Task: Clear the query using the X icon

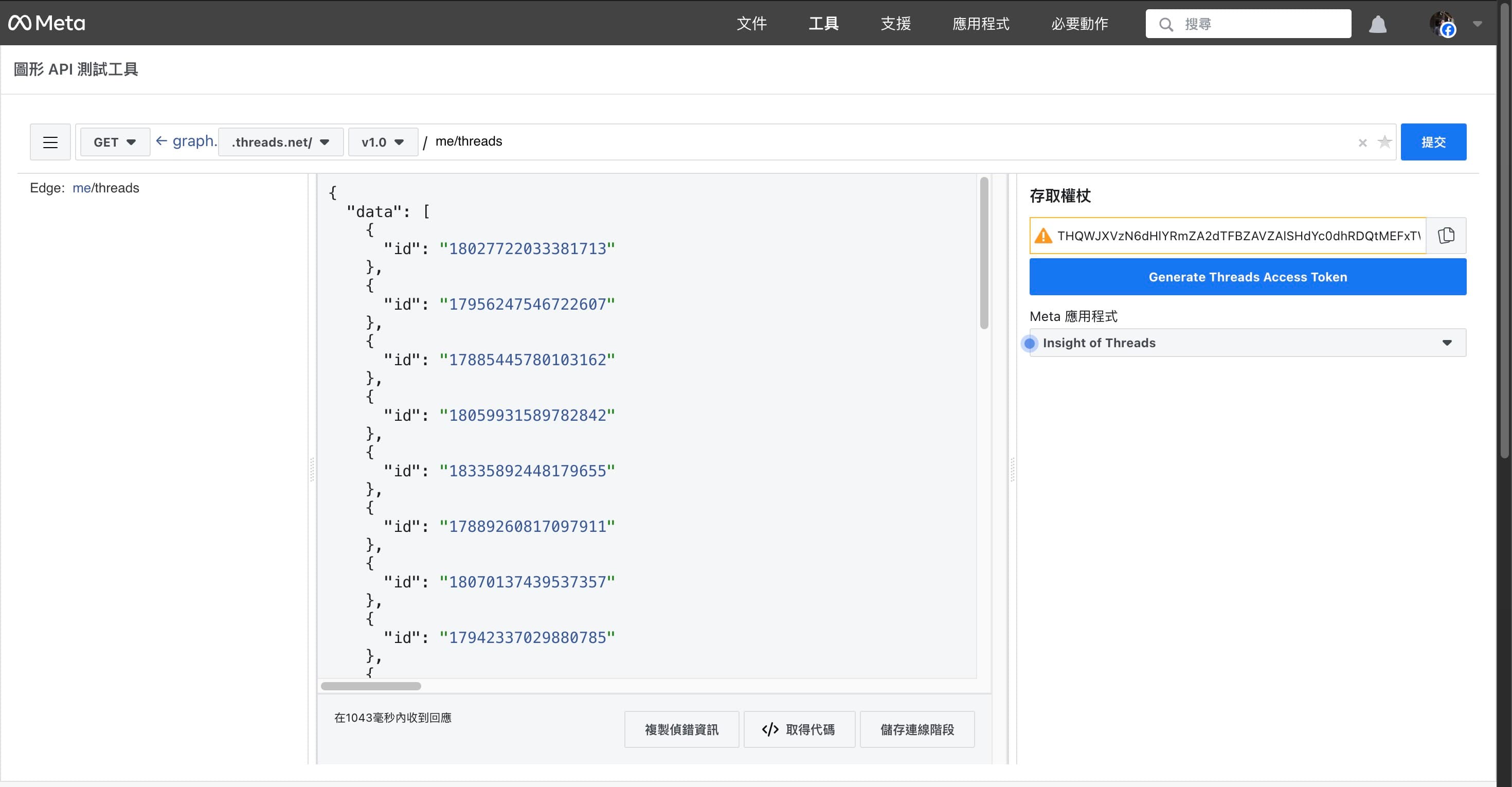Action: (x=1362, y=142)
